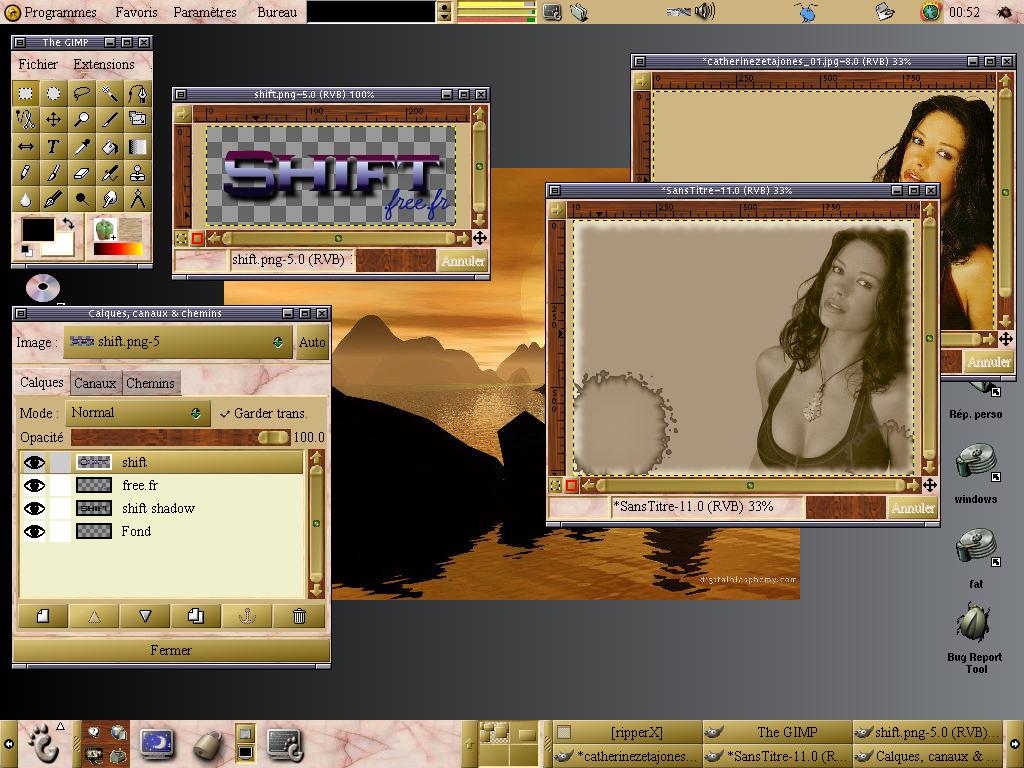Screen dimensions: 1024x768
Task: Click the duplicate layer icon
Action: click(196, 616)
